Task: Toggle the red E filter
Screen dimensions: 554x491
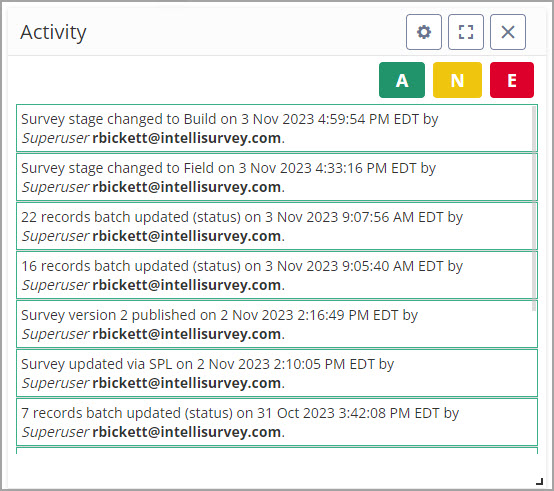Action: click(512, 80)
